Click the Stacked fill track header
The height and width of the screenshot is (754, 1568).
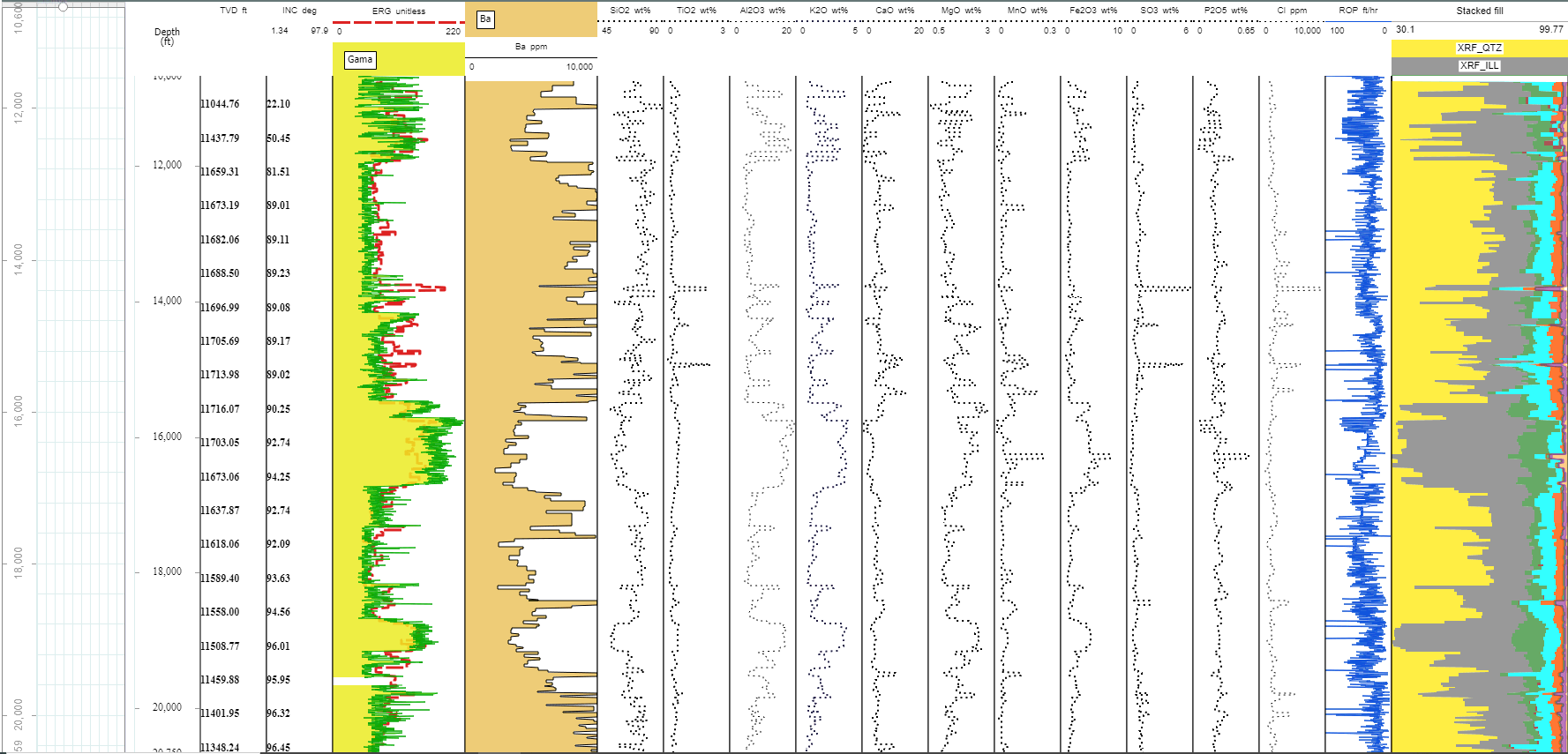[x=1480, y=11]
